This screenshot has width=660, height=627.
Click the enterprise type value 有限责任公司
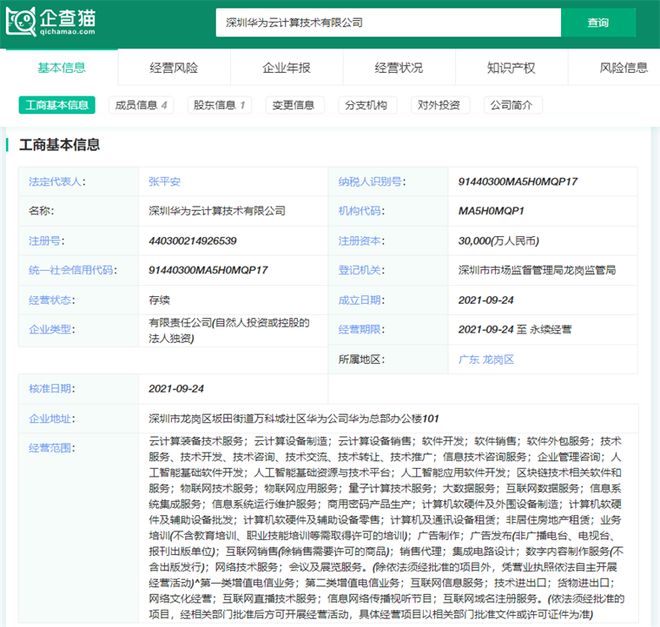229,330
